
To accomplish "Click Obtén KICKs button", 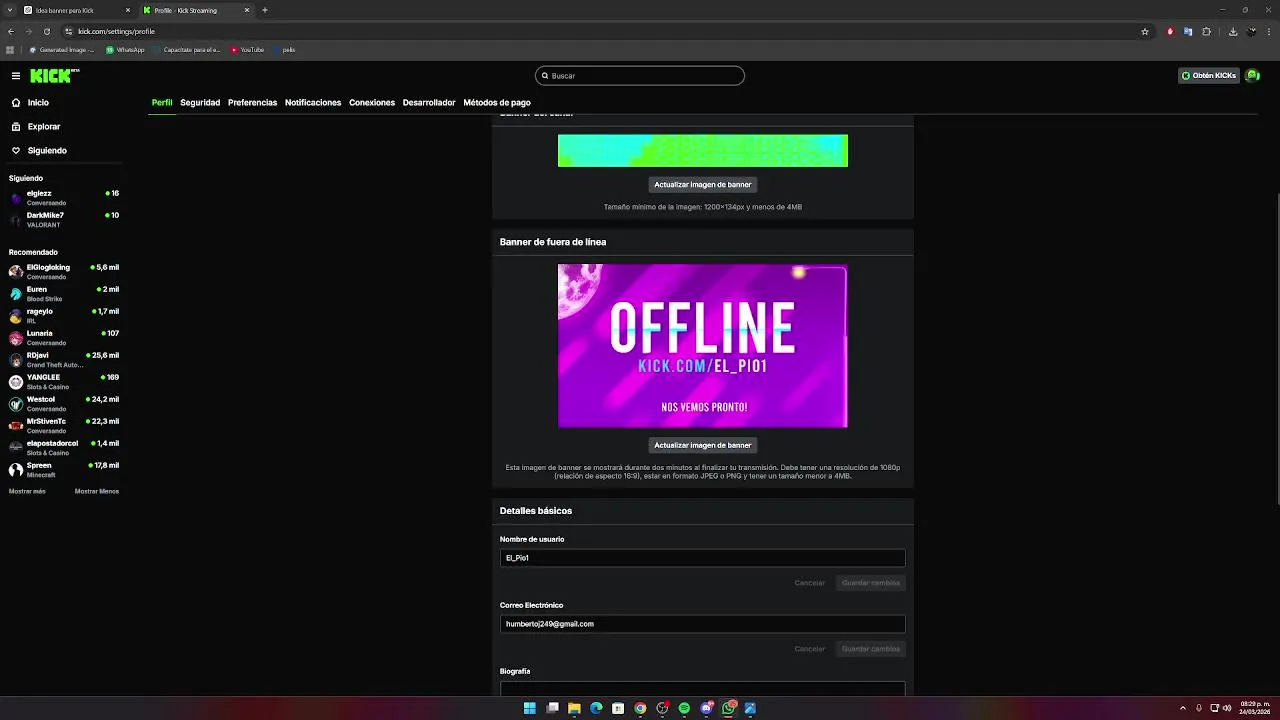I will [x=1209, y=76].
